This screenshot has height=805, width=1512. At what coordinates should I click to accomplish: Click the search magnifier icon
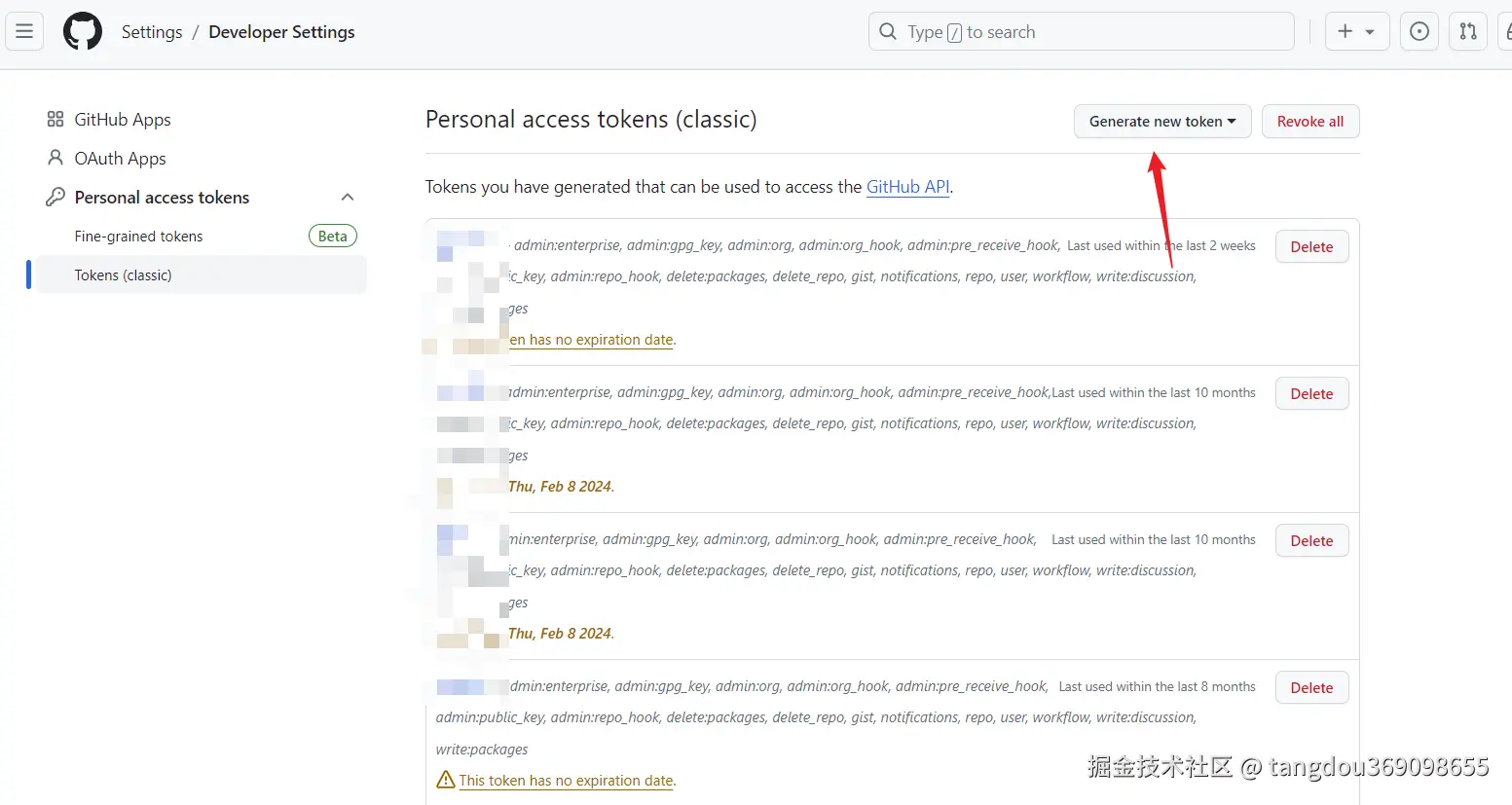tap(888, 31)
